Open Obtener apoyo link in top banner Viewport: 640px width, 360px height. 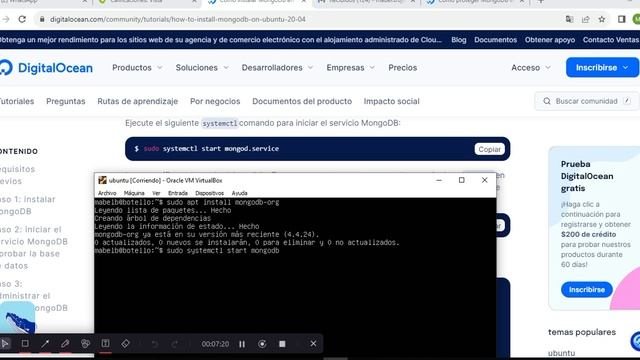click(x=550, y=40)
